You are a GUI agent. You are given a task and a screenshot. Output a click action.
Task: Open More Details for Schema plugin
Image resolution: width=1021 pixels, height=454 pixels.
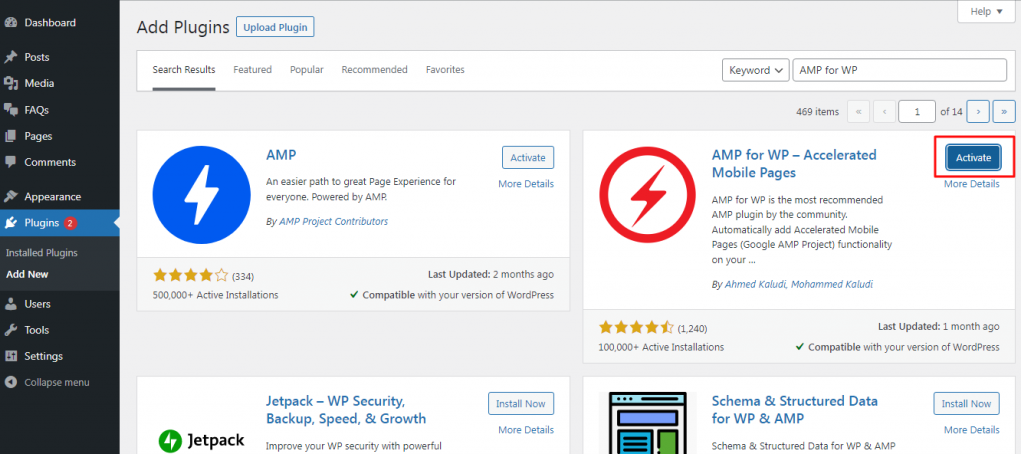pos(972,430)
